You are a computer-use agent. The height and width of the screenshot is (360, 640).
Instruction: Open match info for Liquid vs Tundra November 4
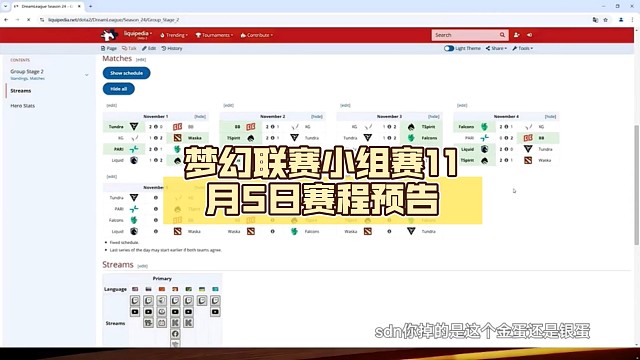point(506,149)
